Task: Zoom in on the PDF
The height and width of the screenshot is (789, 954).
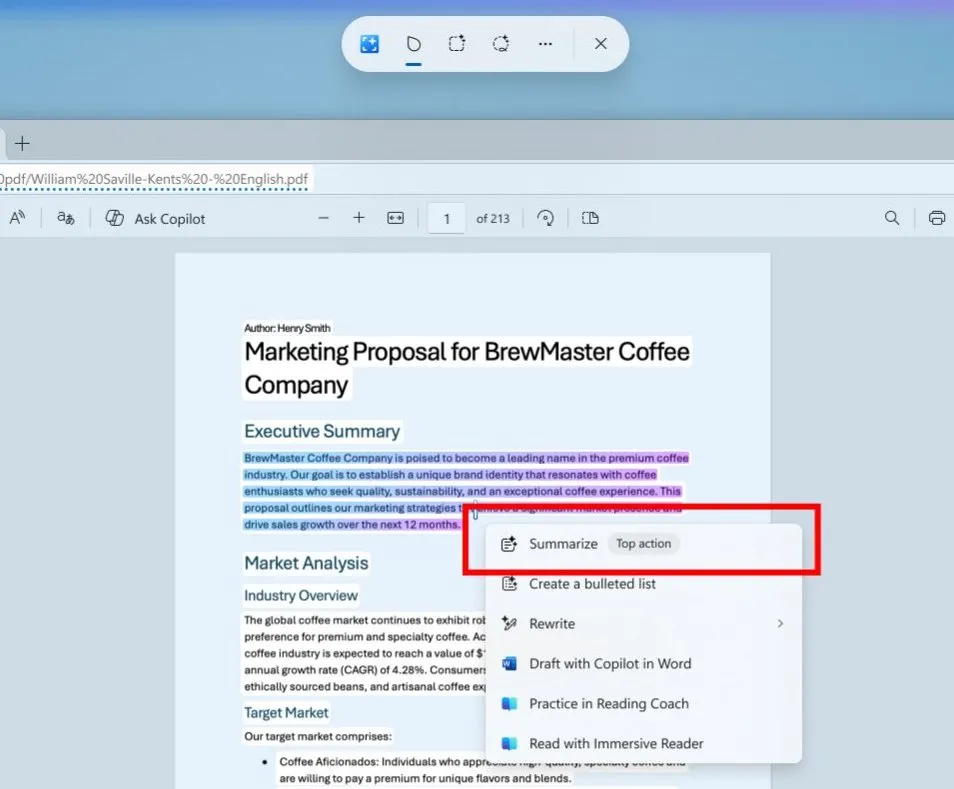Action: tap(359, 218)
